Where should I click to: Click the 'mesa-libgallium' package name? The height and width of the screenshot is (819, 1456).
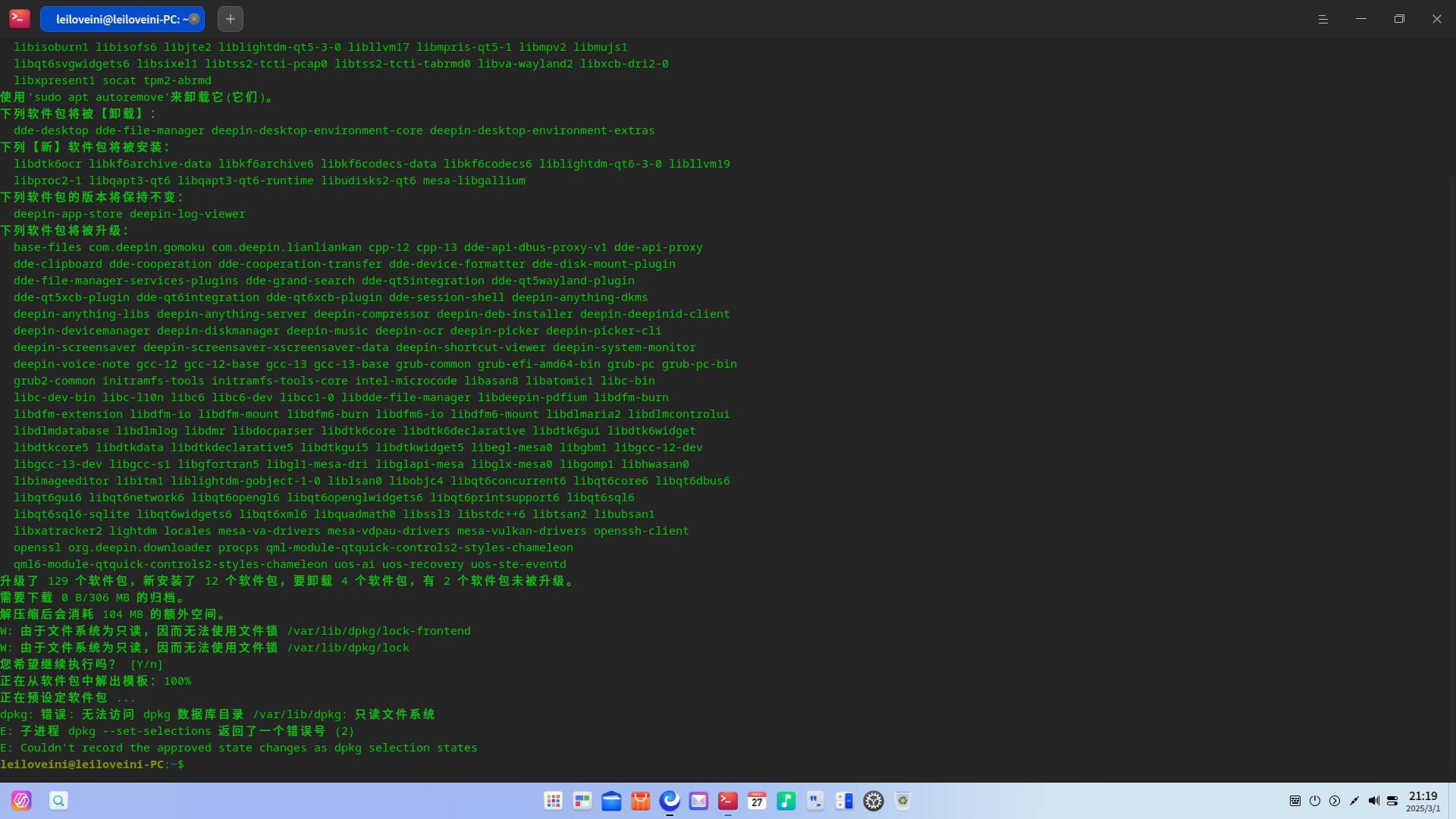point(474,180)
